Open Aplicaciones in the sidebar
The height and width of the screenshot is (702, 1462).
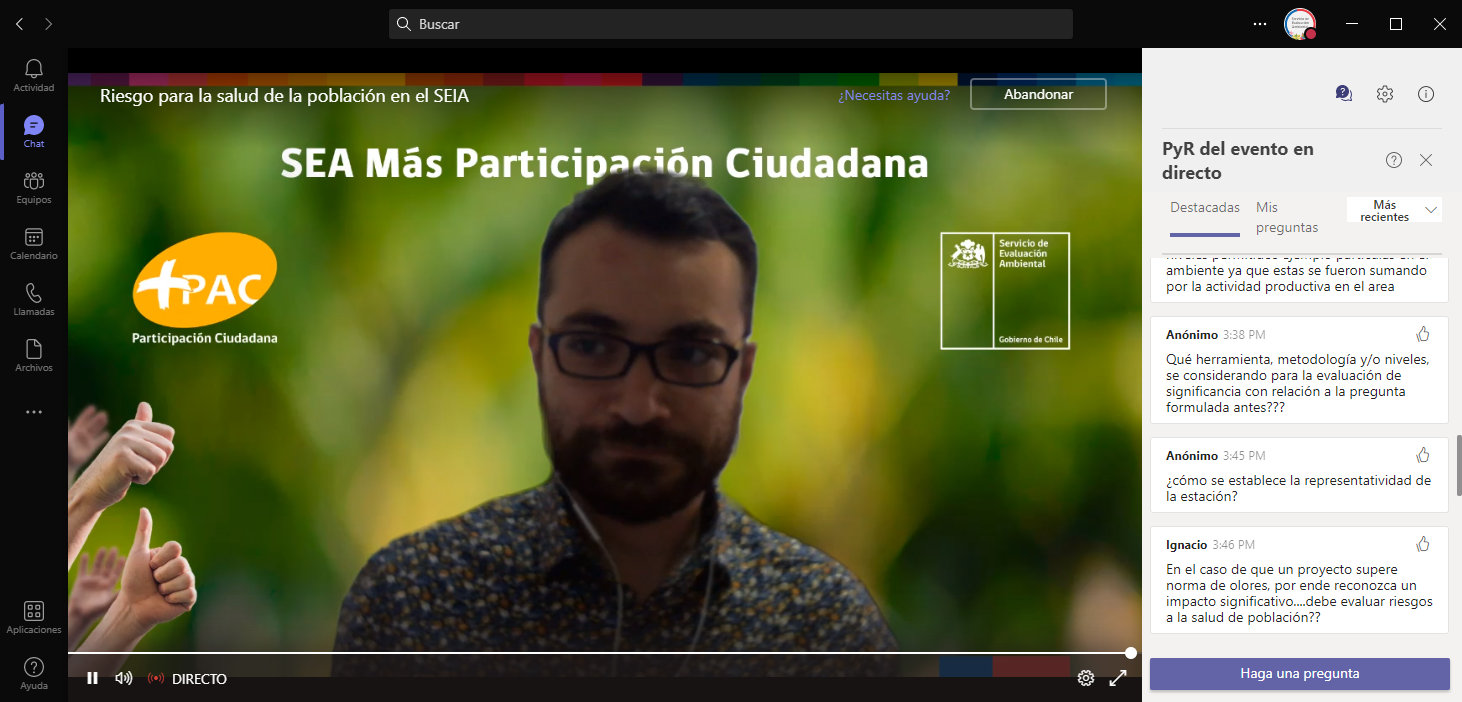34,617
